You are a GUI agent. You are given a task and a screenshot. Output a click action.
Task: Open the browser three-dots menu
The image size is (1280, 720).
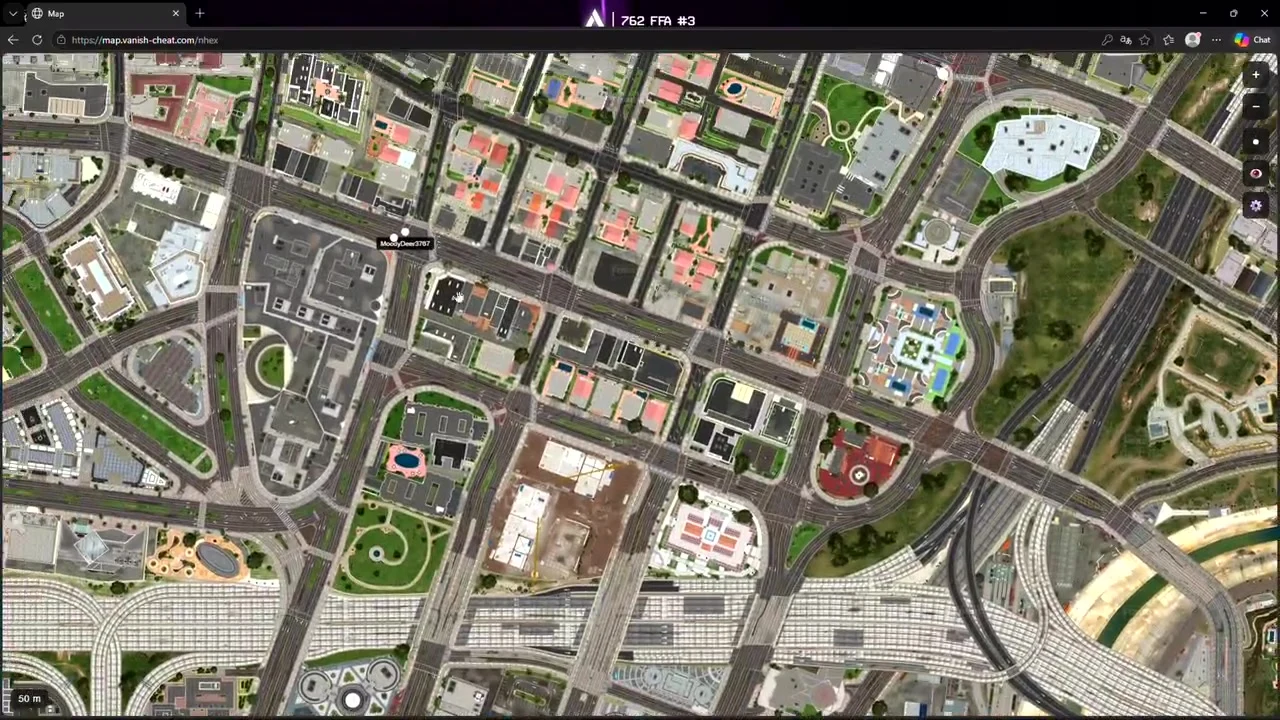coord(1216,40)
